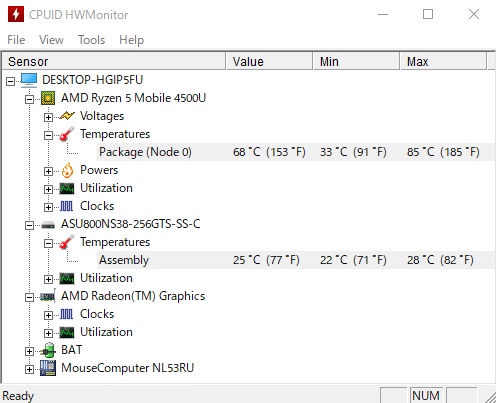This screenshot has width=496, height=403.
Task: Click the MouseComputer NL53RU motherboard icon
Action: point(48,368)
